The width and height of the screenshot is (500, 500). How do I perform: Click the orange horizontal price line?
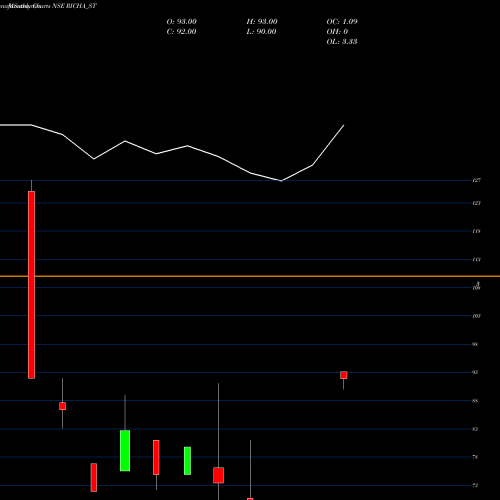tap(250, 276)
